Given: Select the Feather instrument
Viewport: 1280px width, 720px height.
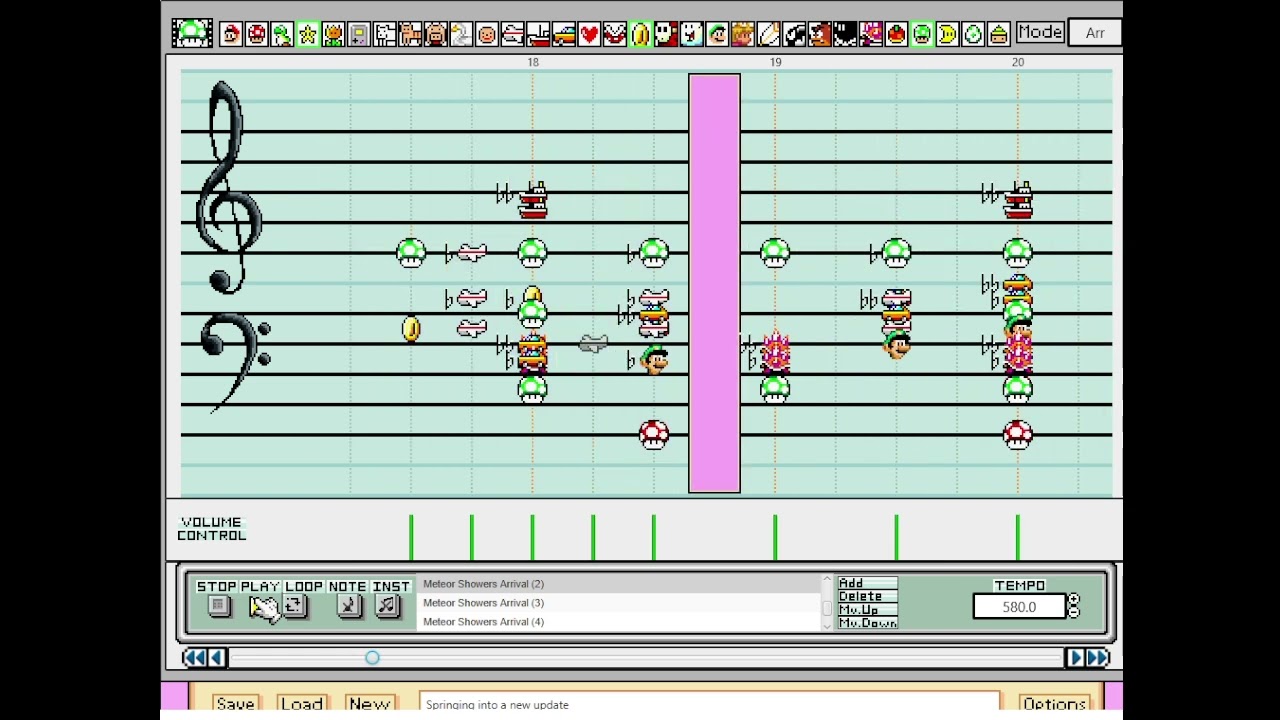Looking at the screenshot, I should [768, 34].
